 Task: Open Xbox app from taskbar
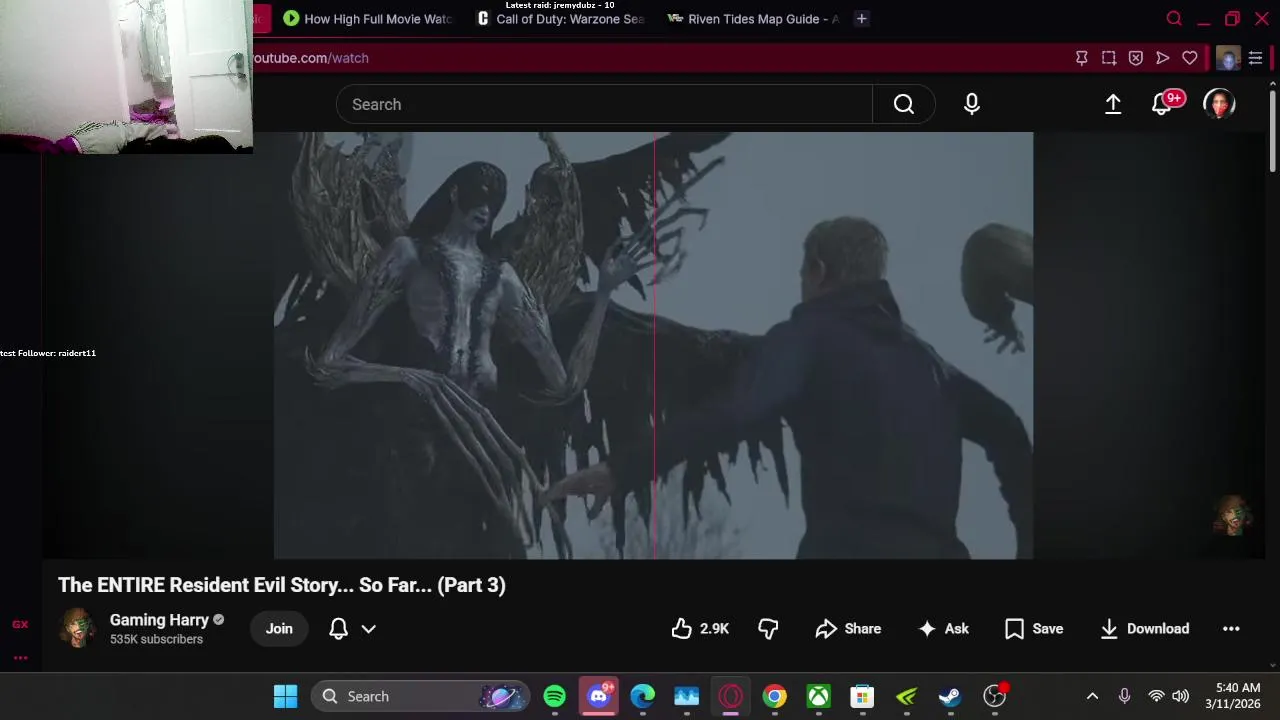click(818, 696)
